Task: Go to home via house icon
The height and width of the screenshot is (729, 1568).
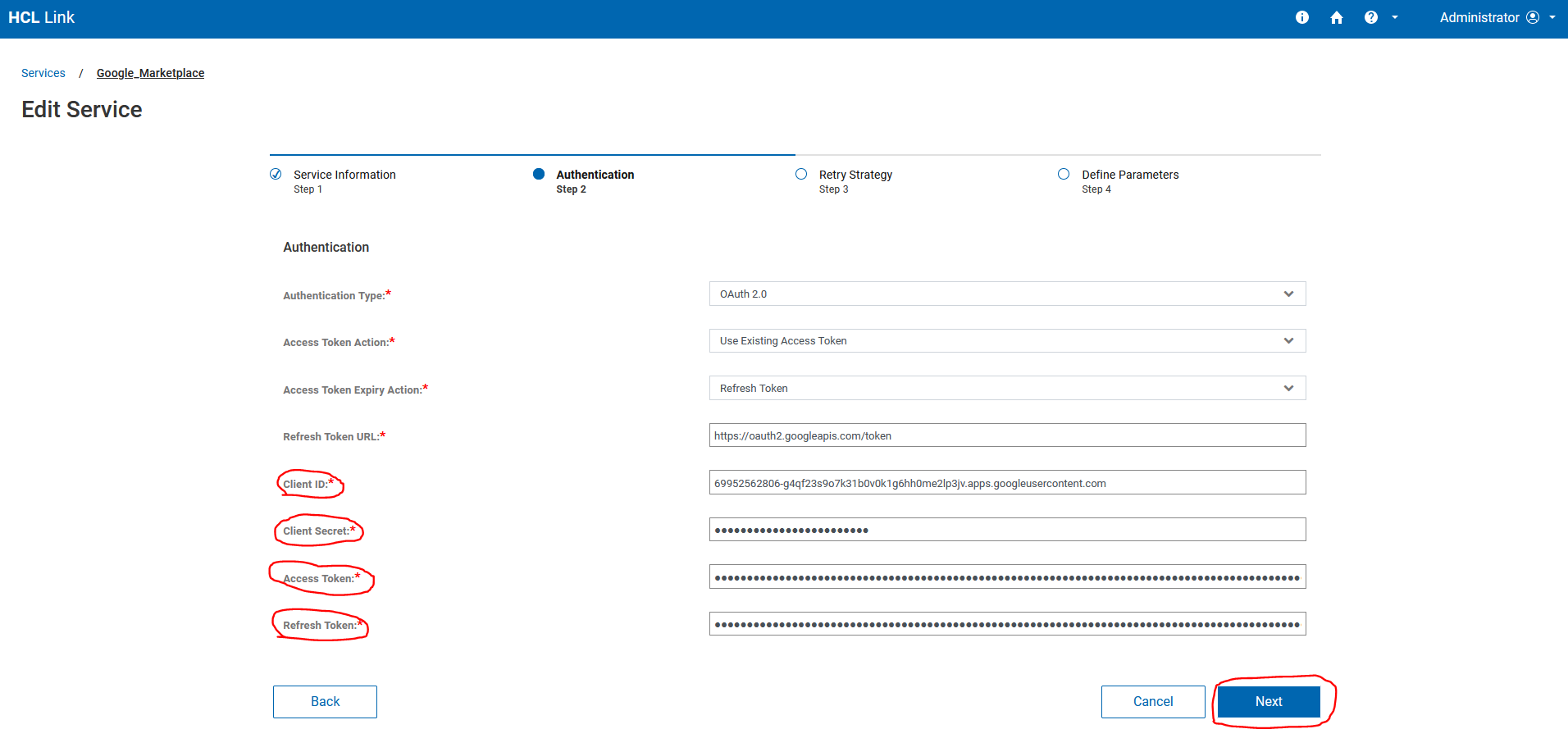Action: coord(1337,17)
